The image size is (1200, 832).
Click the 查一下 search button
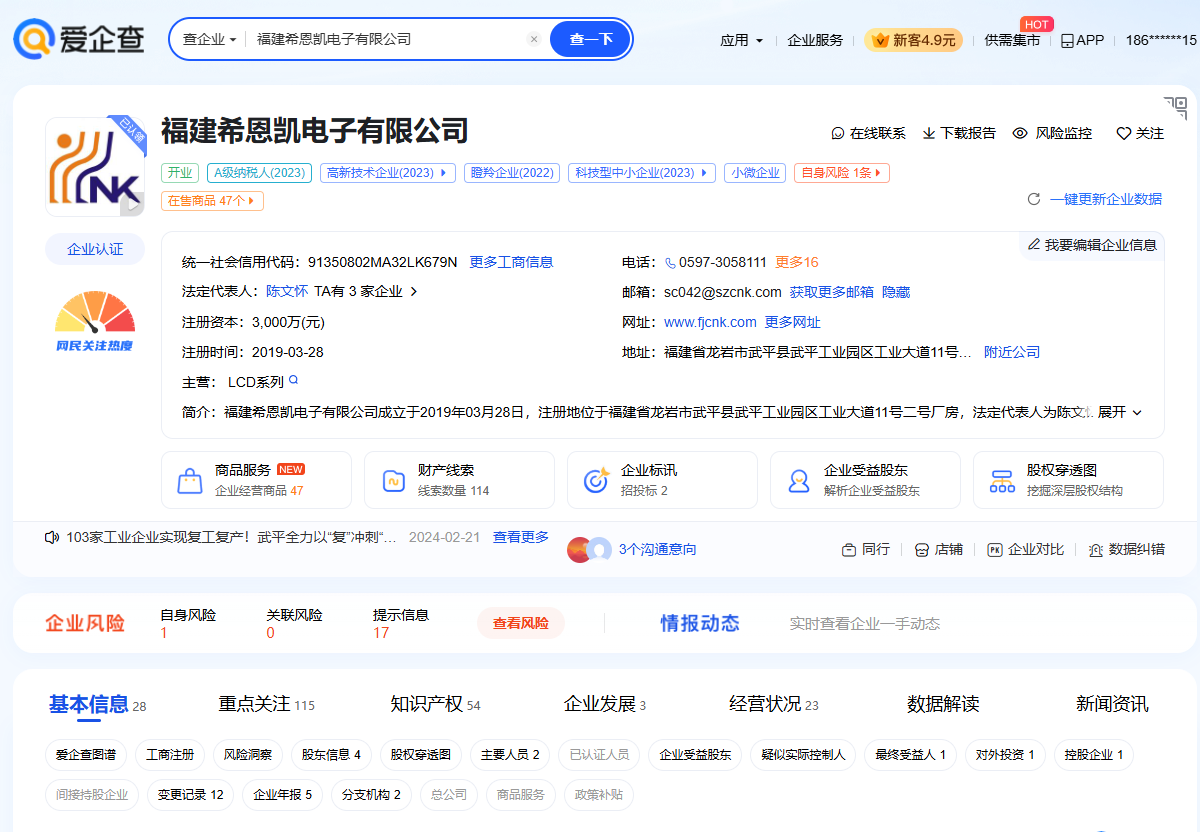pos(591,39)
